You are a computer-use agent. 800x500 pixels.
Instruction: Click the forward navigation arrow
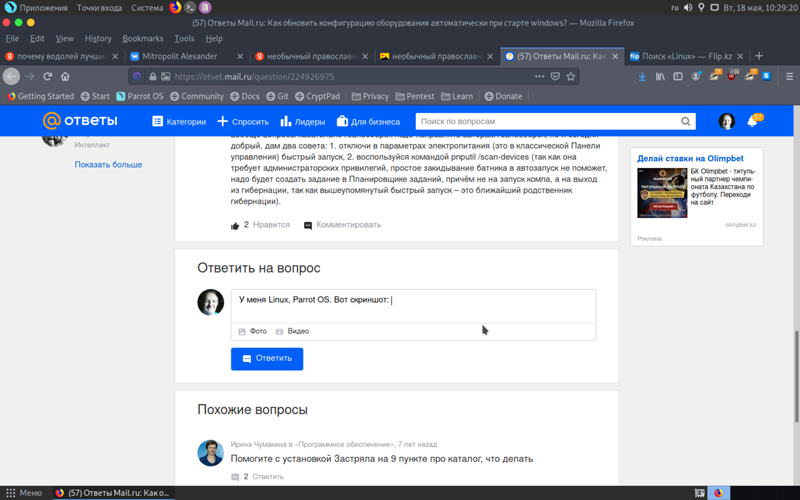(x=30, y=77)
